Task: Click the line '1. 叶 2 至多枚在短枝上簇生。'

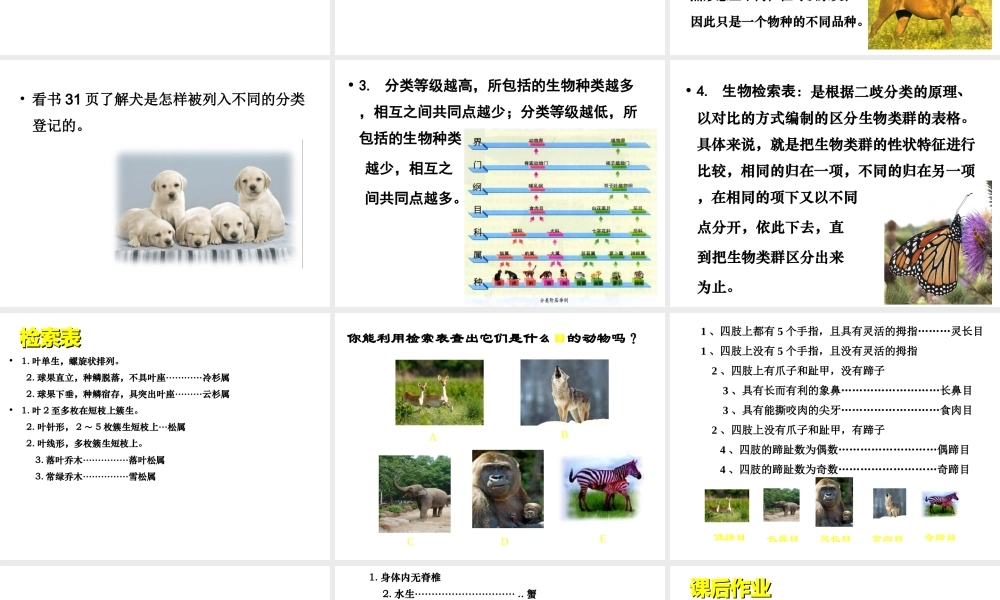Action: (x=80, y=411)
